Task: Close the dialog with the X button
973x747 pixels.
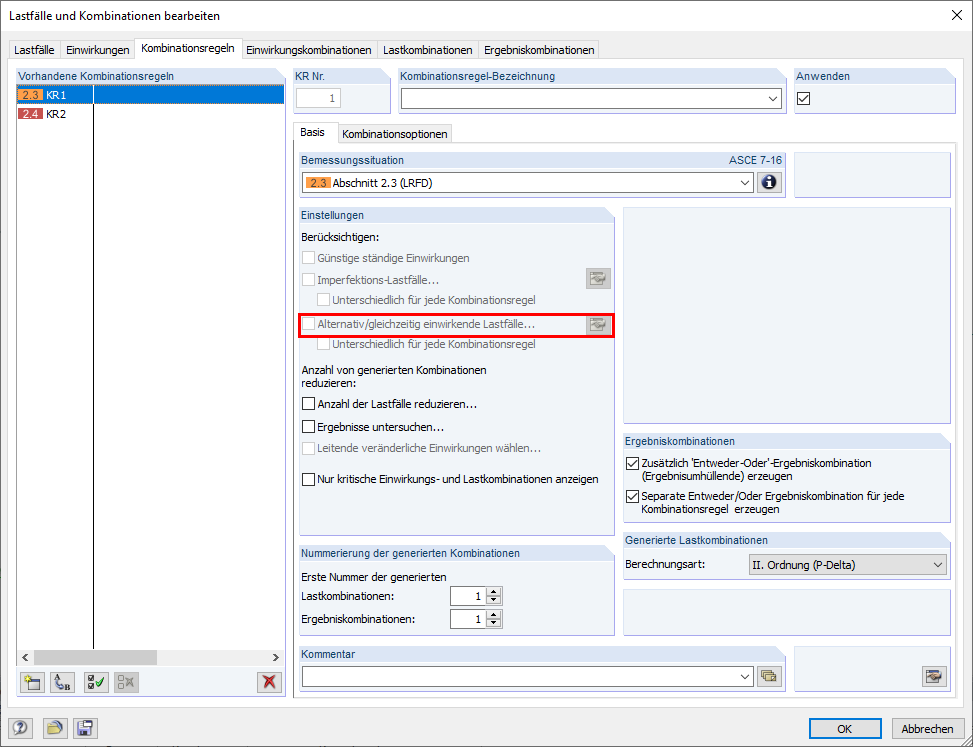Action: (x=957, y=16)
